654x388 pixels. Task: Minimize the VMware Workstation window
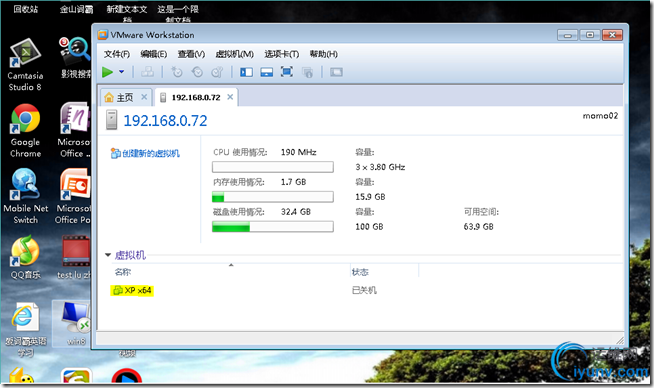[568, 35]
